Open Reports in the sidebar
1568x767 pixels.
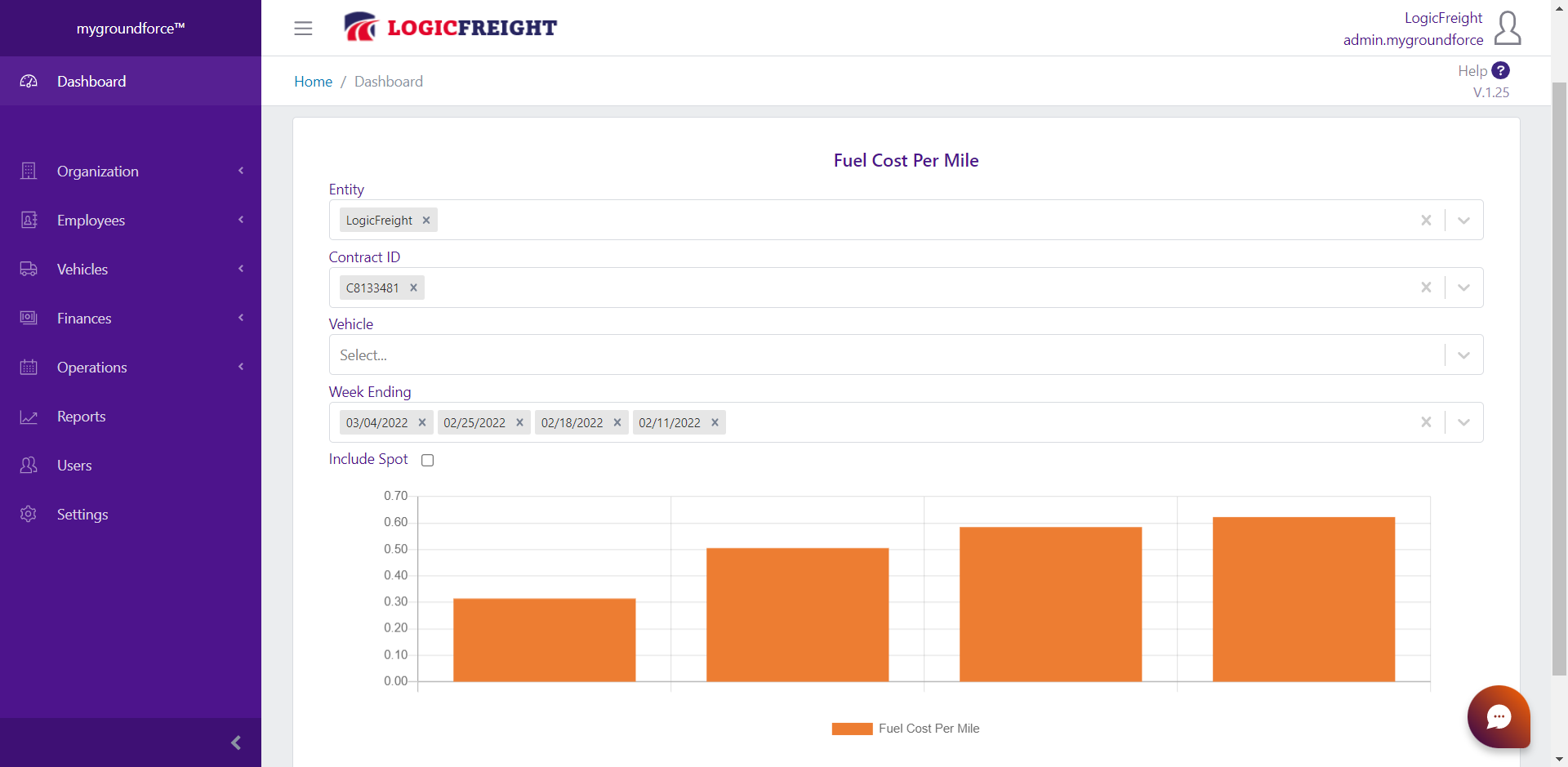tap(131, 417)
